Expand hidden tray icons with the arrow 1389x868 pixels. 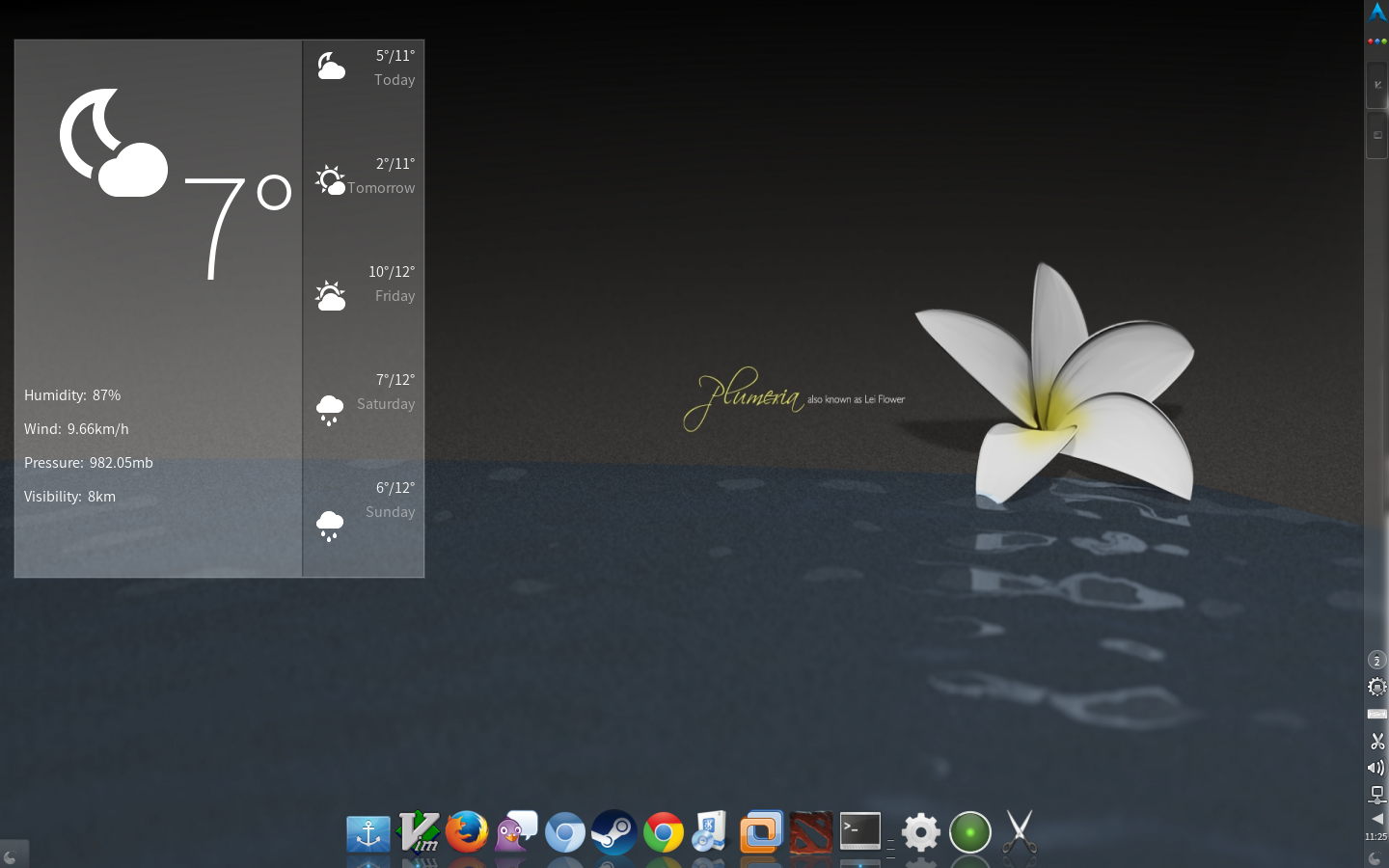(1377, 819)
